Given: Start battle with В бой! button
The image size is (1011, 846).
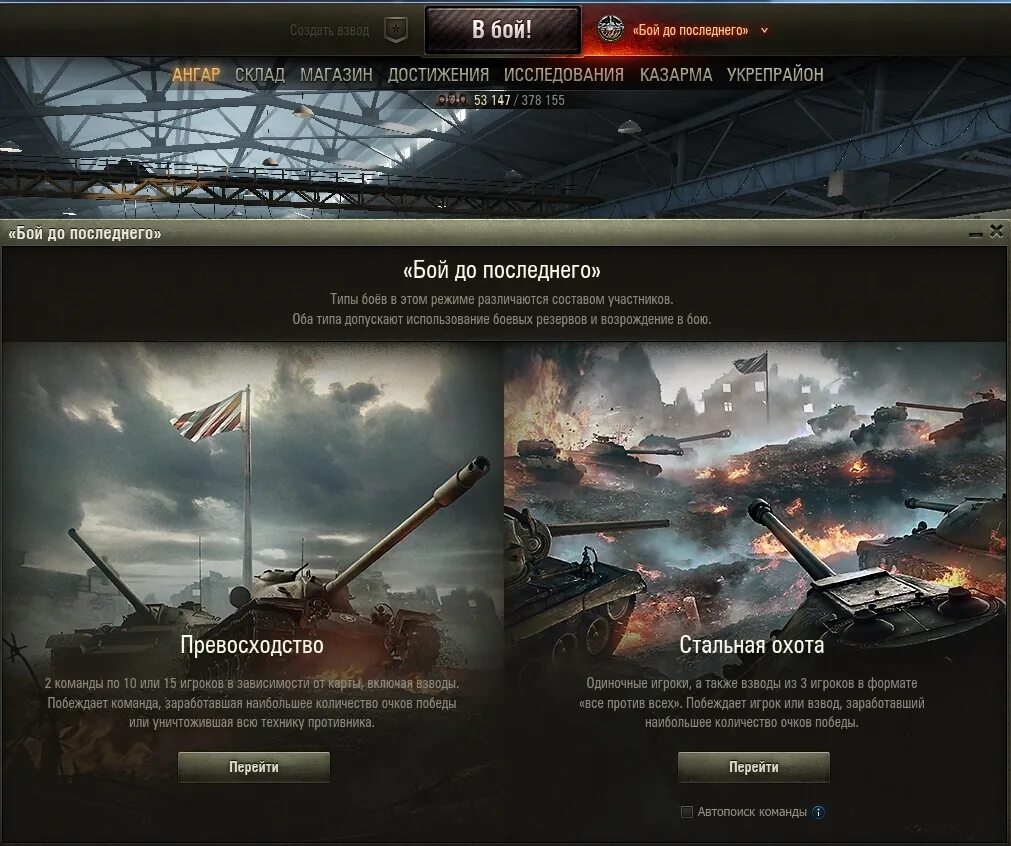Looking at the screenshot, I should click(x=503, y=30).
